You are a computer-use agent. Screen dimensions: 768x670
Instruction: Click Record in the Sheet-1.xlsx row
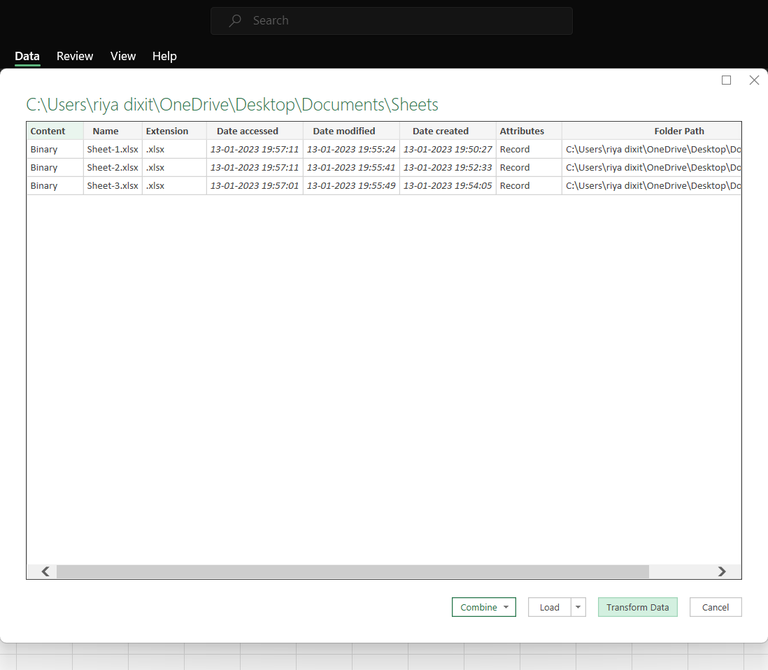point(529,149)
